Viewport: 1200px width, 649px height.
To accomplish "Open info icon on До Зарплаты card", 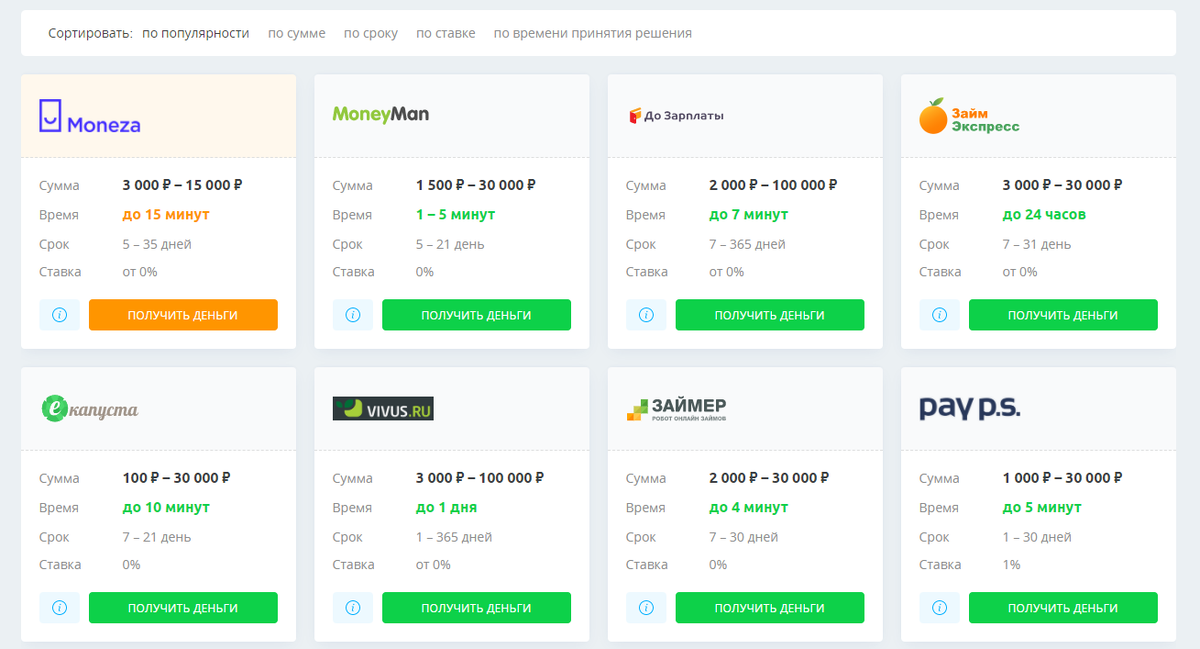I will (646, 315).
